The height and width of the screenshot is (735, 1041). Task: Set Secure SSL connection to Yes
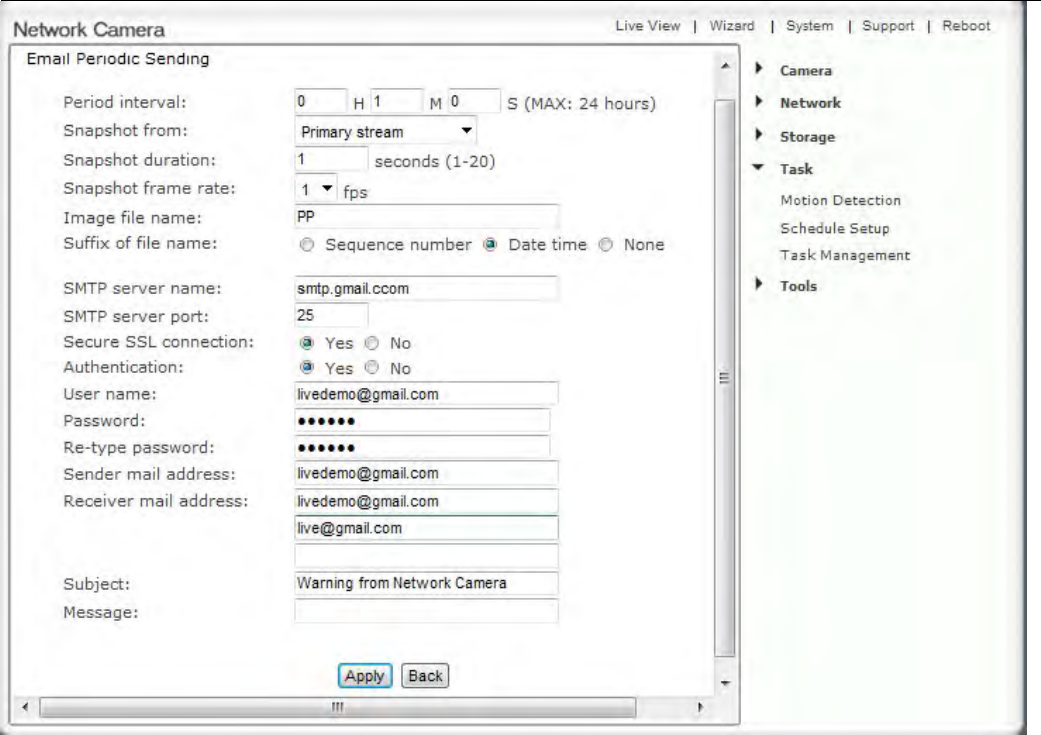click(x=306, y=343)
